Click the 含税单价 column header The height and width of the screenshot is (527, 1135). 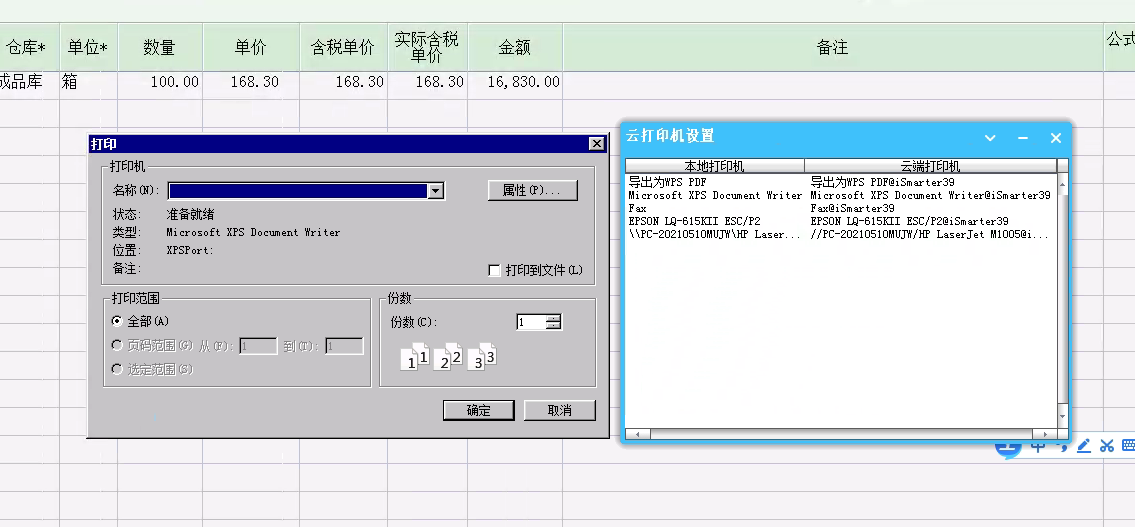(x=343, y=48)
